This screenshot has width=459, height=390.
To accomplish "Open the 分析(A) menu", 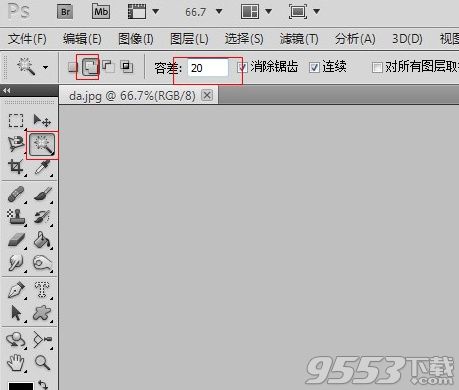I will coord(355,39).
